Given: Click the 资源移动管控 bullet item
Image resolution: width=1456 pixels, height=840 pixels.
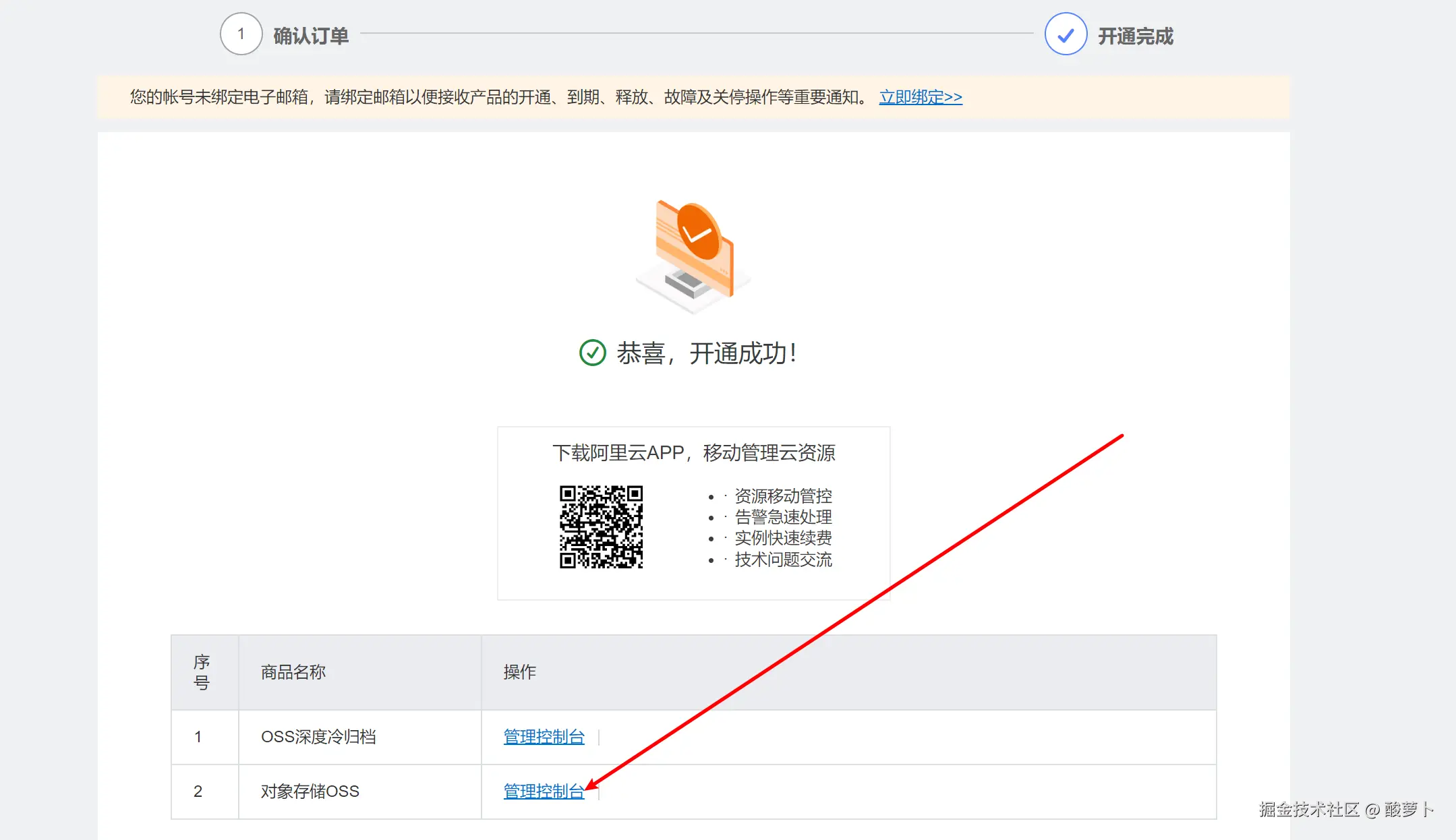Looking at the screenshot, I should point(782,496).
